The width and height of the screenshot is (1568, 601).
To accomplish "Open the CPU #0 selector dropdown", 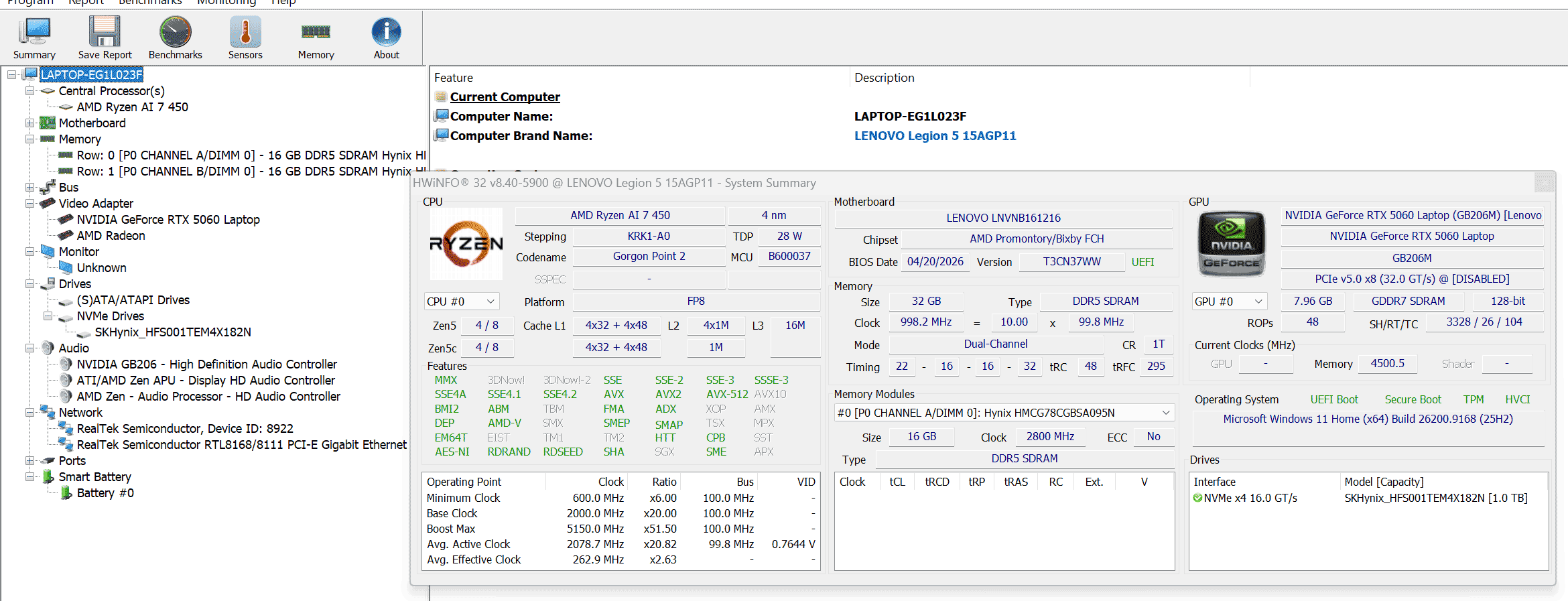I will pyautogui.click(x=462, y=302).
